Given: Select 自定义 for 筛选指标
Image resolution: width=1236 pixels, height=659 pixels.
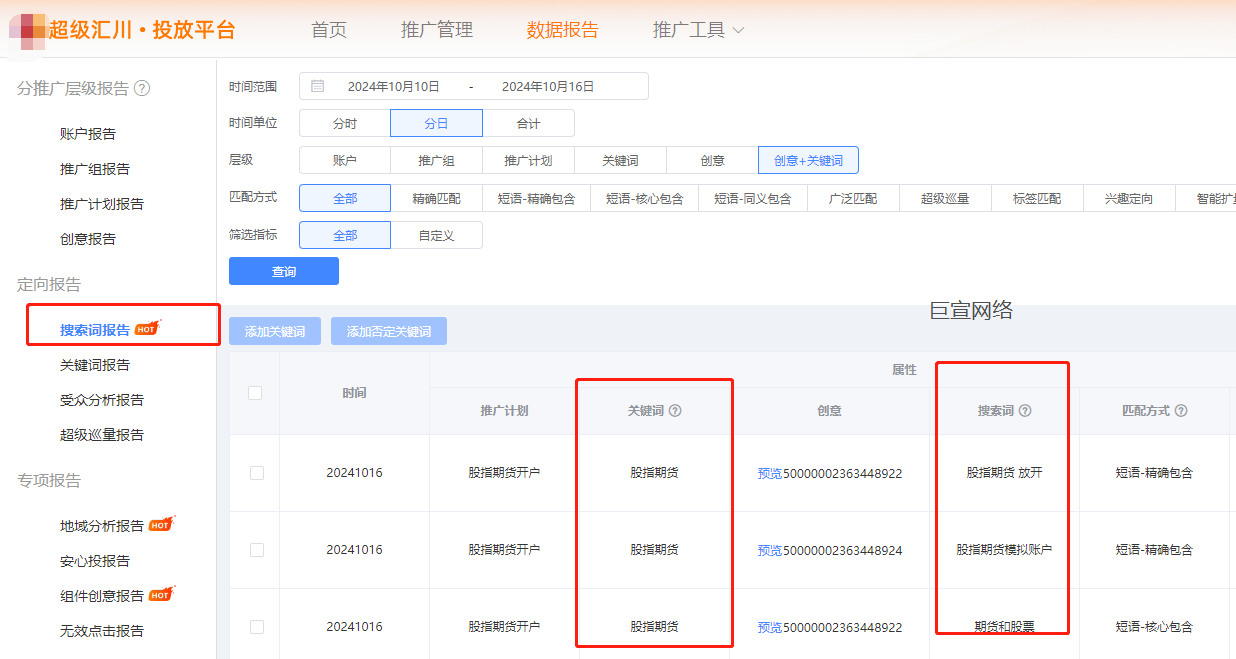Looking at the screenshot, I should tap(437, 235).
